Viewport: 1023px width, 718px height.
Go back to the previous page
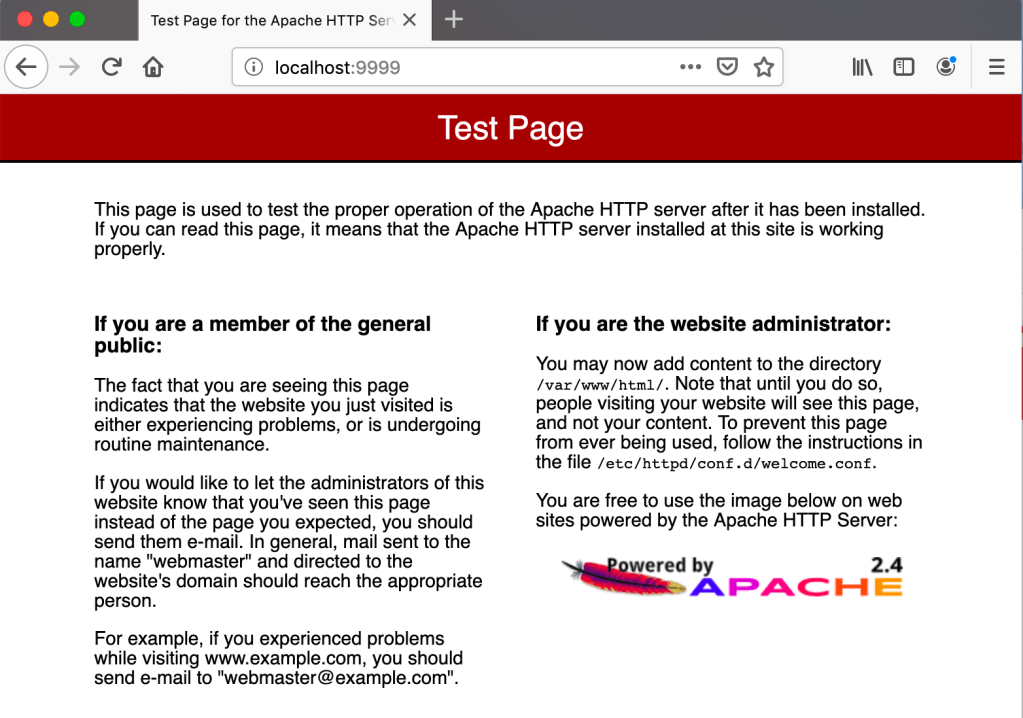pyautogui.click(x=26, y=67)
